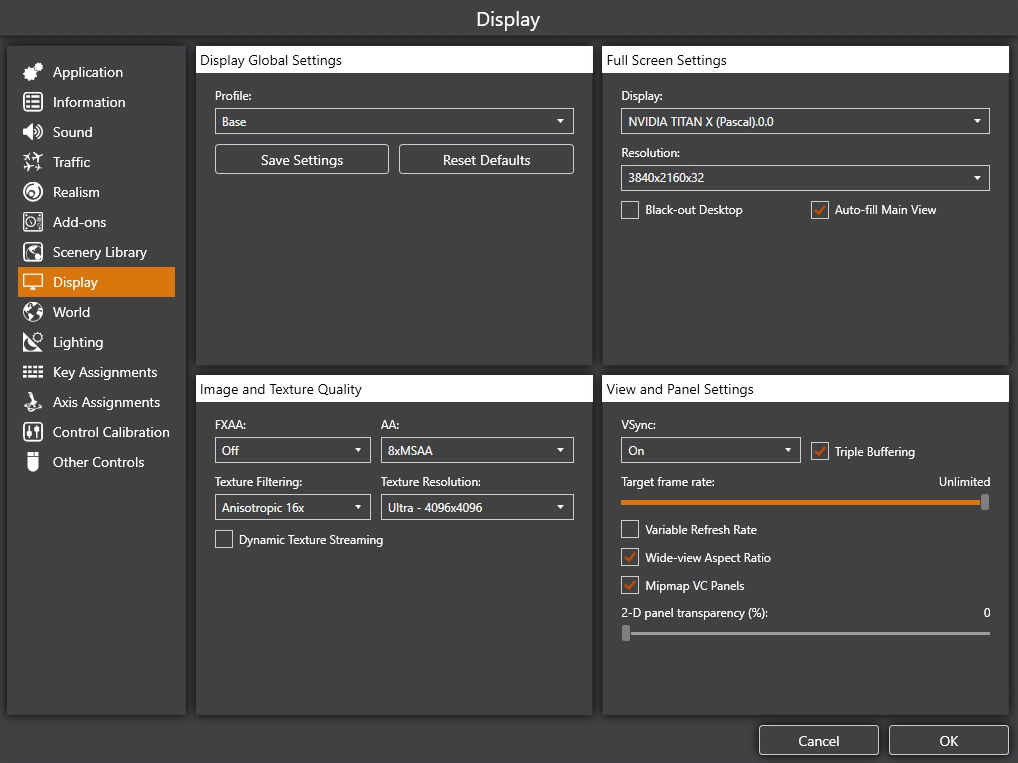Click the Traffic airplanes icon

tap(32, 162)
